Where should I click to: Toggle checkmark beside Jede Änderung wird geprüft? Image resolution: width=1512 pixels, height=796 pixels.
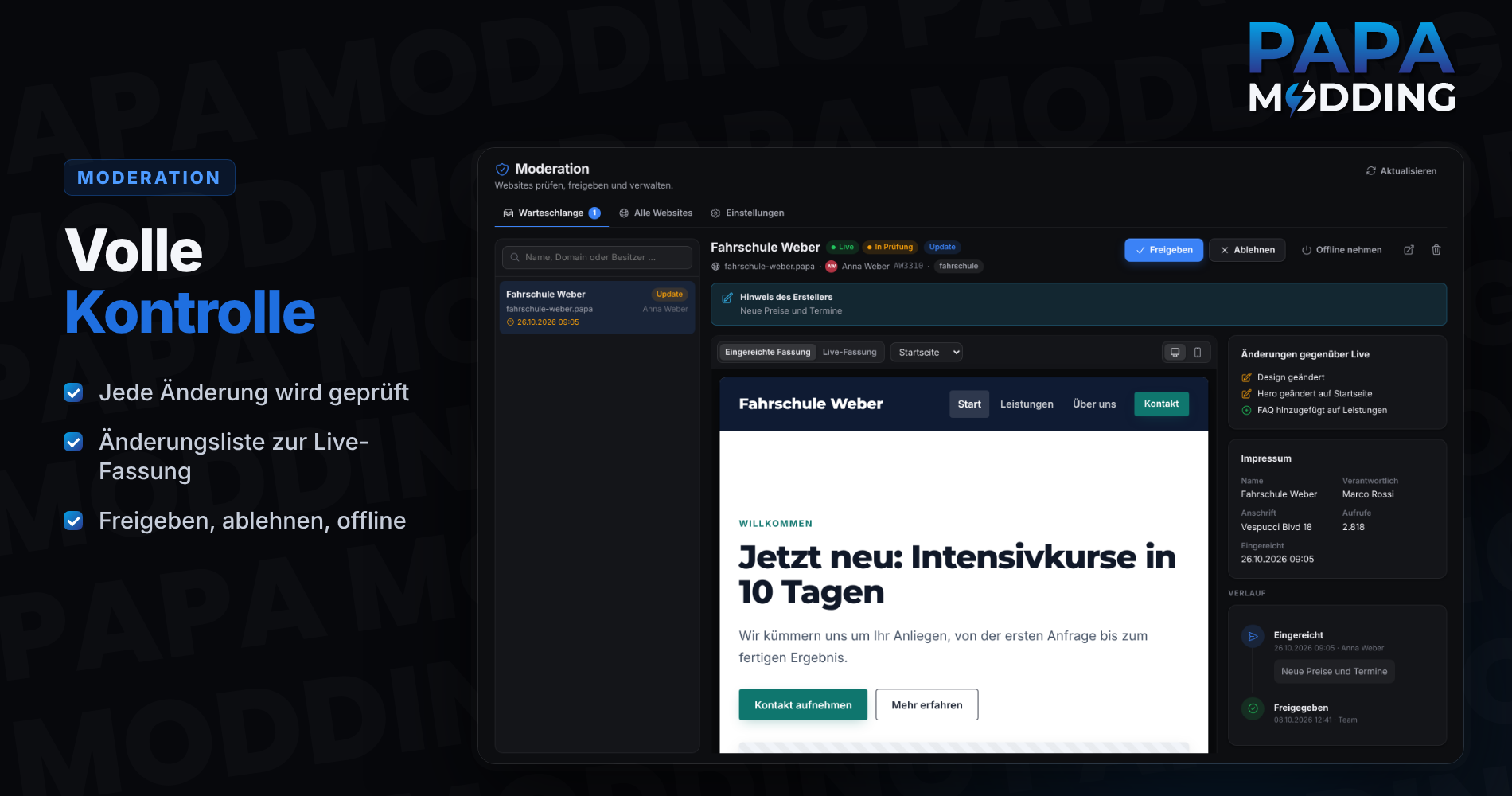pyautogui.click(x=73, y=392)
